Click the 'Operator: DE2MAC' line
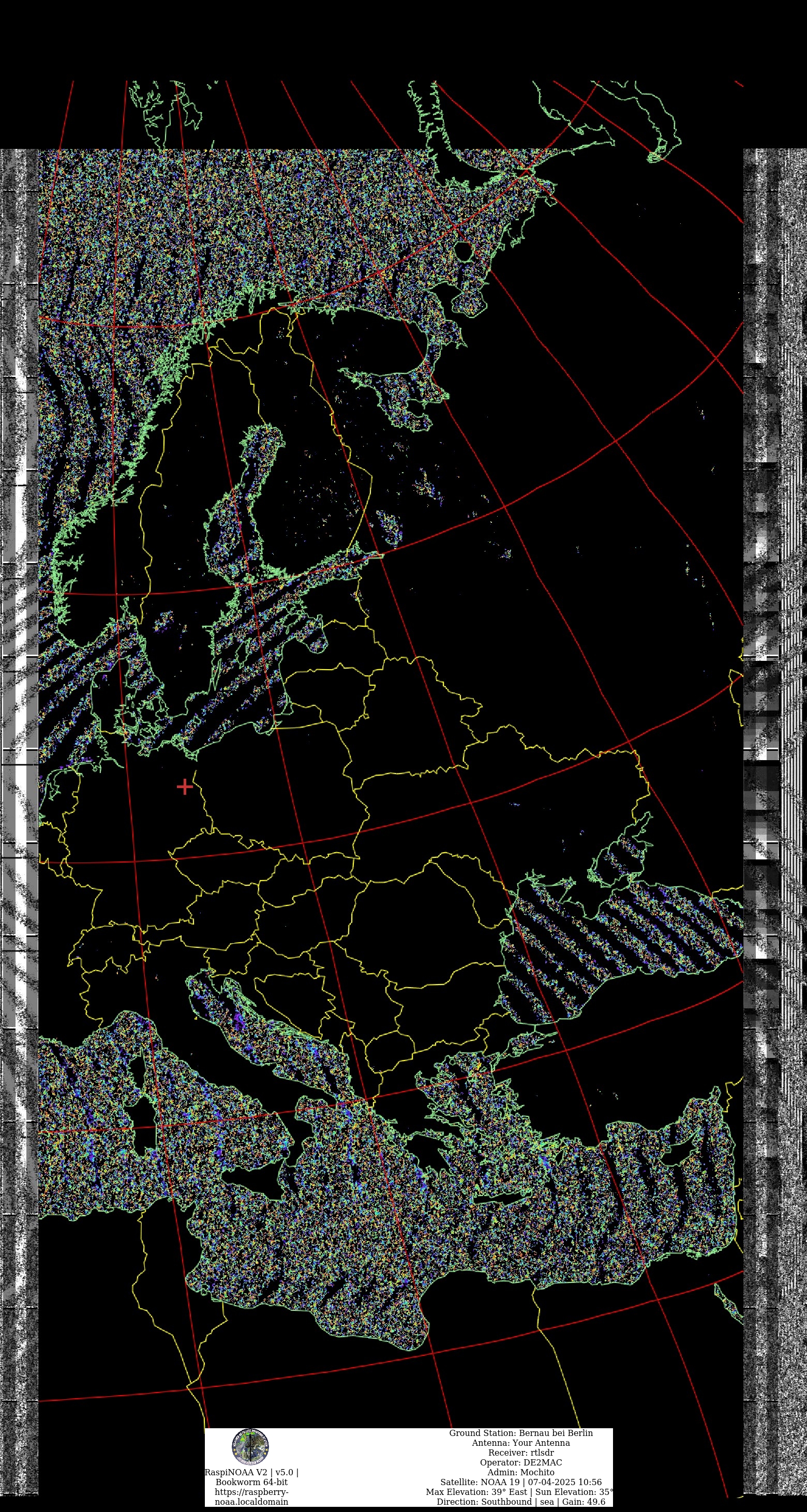The height and width of the screenshot is (1512, 807). (521, 1462)
